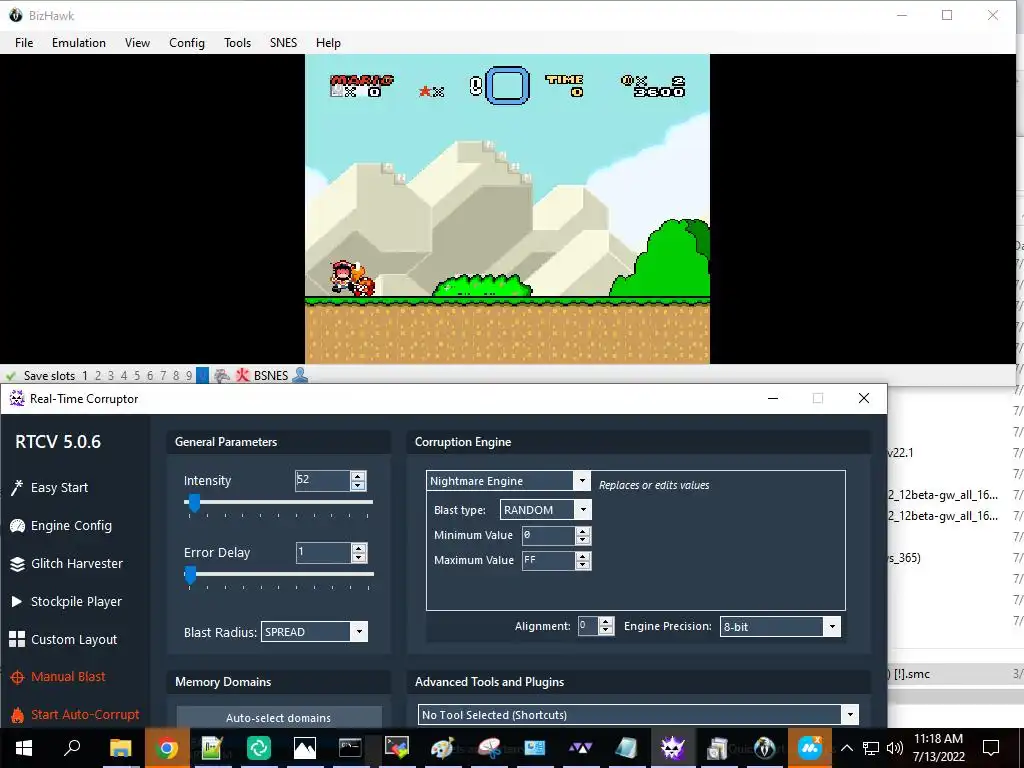Open Easy Start in the RTCV sidebar
This screenshot has height=768, width=1024.
50,487
